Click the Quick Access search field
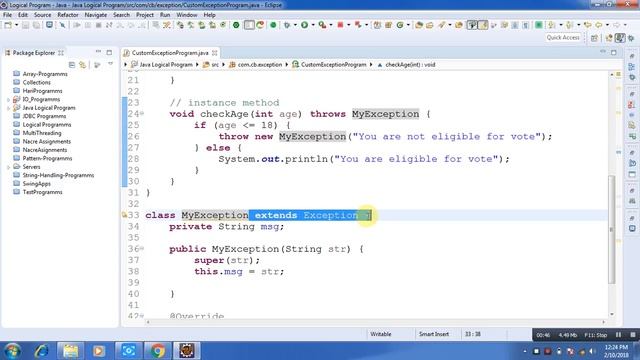The width and height of the screenshot is (640, 360). (x=563, y=38)
